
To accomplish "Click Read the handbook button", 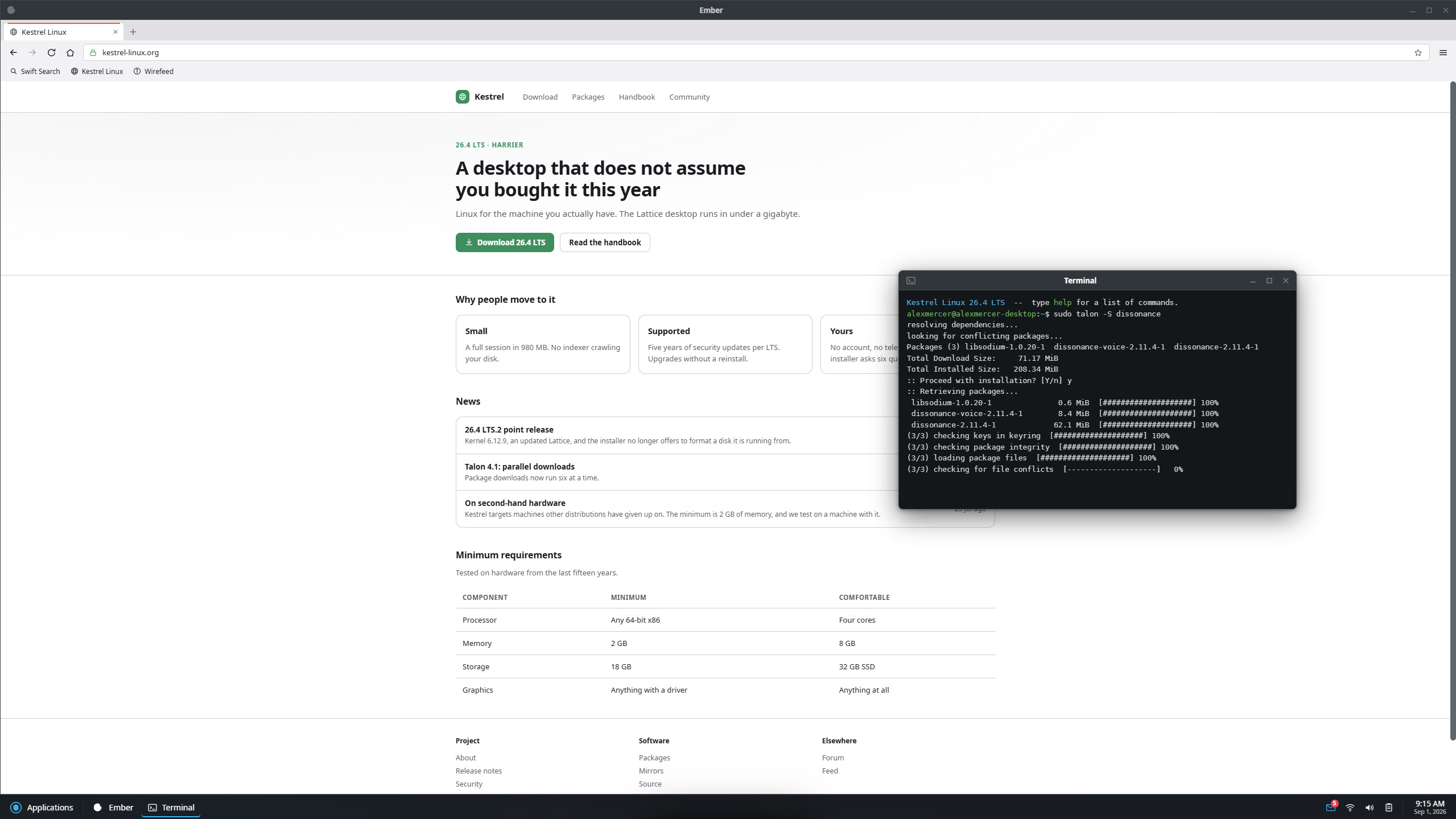I will [x=605, y=242].
